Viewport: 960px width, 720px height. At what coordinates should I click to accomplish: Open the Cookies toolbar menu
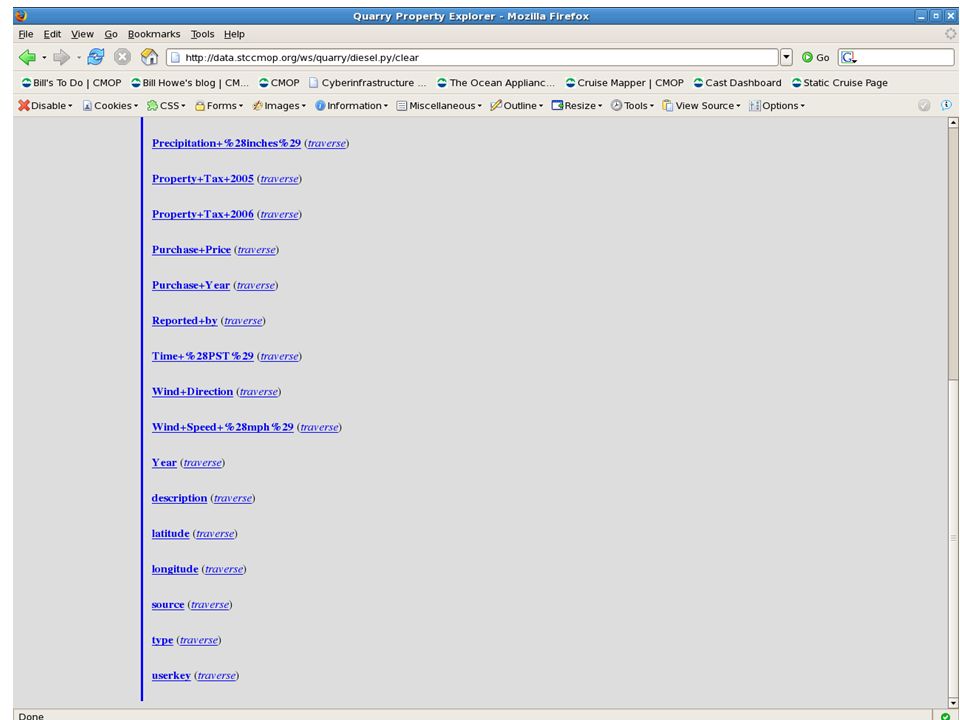pyautogui.click(x=110, y=105)
